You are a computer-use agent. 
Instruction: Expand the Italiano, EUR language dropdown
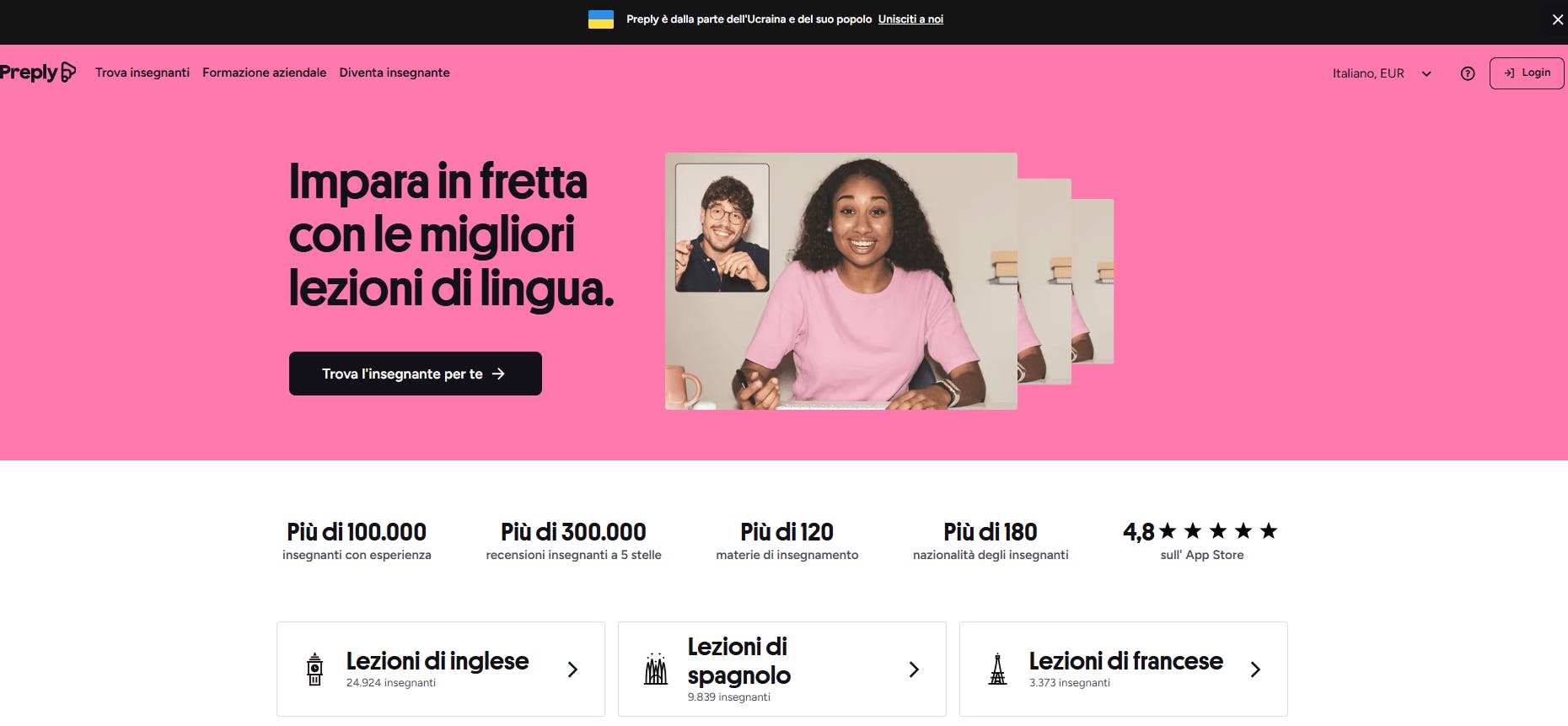(x=1383, y=73)
